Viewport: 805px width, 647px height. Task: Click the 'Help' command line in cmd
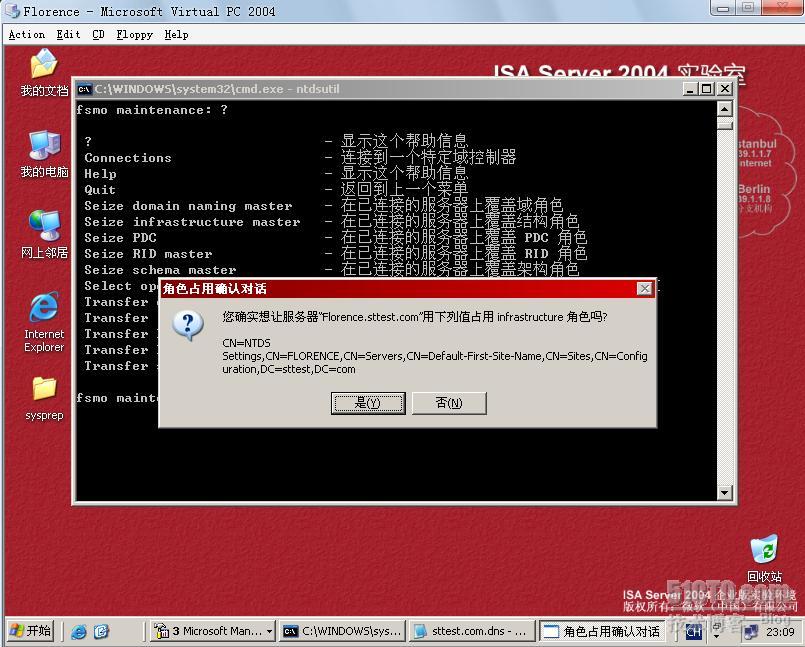tap(100, 174)
